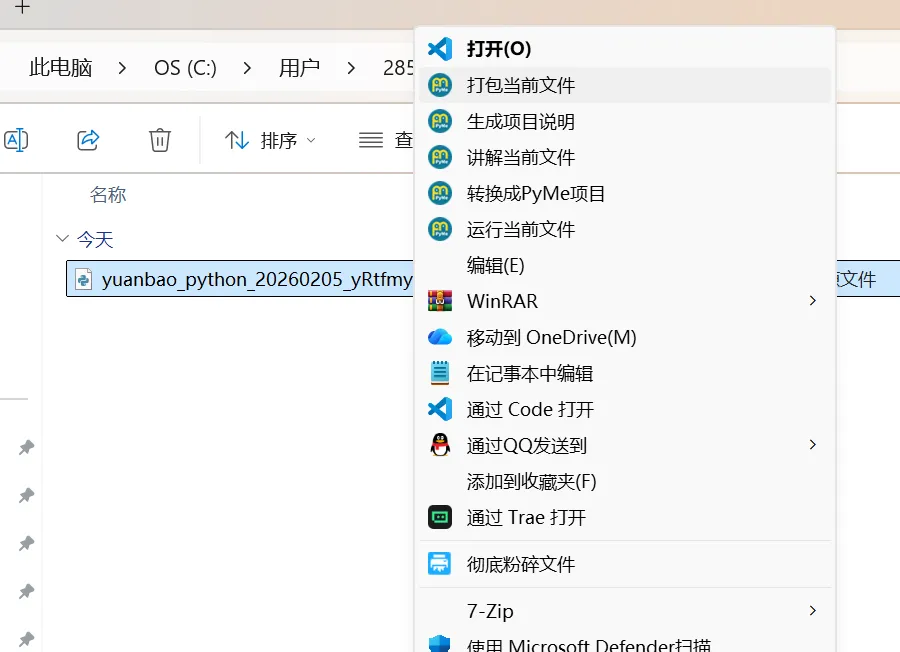Collapse the 今天 group chevron

(x=62, y=238)
